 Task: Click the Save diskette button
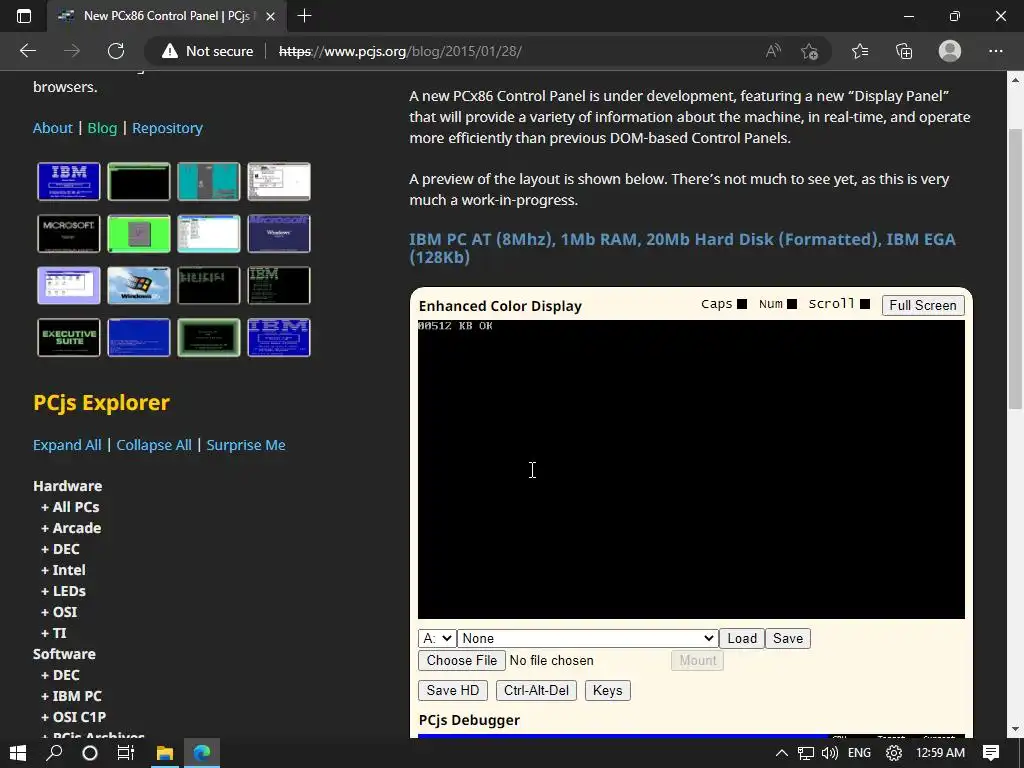(x=788, y=638)
